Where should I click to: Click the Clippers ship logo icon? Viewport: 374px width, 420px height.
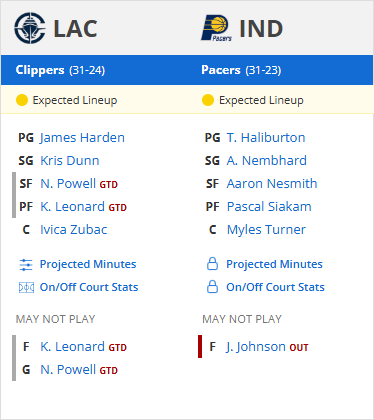(30, 28)
